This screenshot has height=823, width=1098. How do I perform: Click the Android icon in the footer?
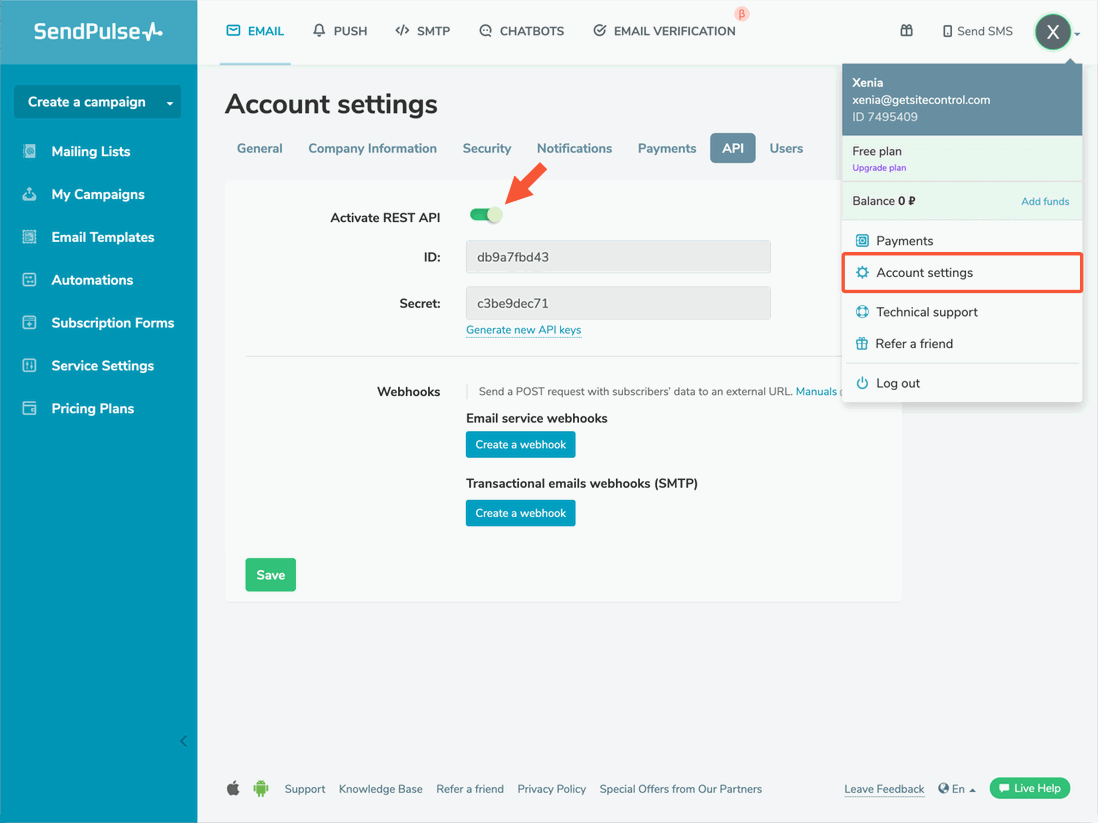[x=260, y=788]
